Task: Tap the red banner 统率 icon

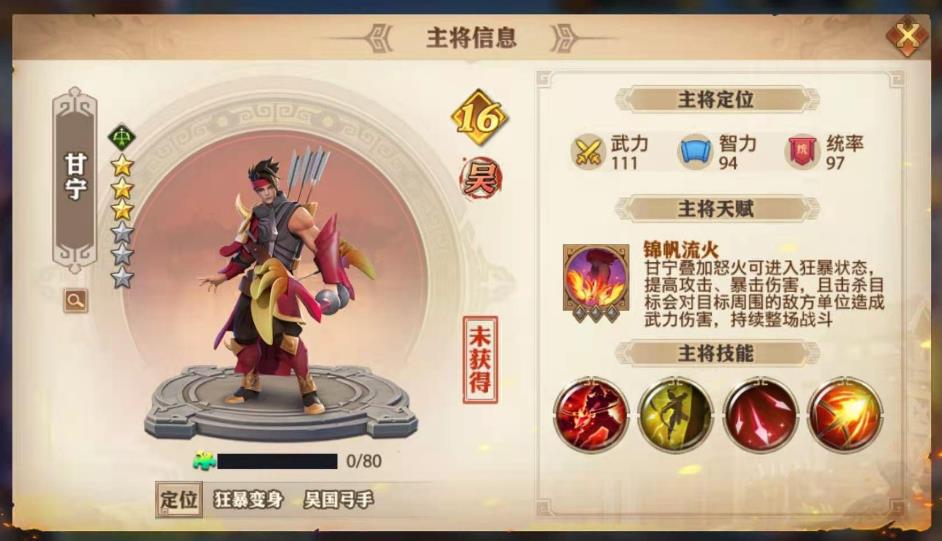Action: 803,151
